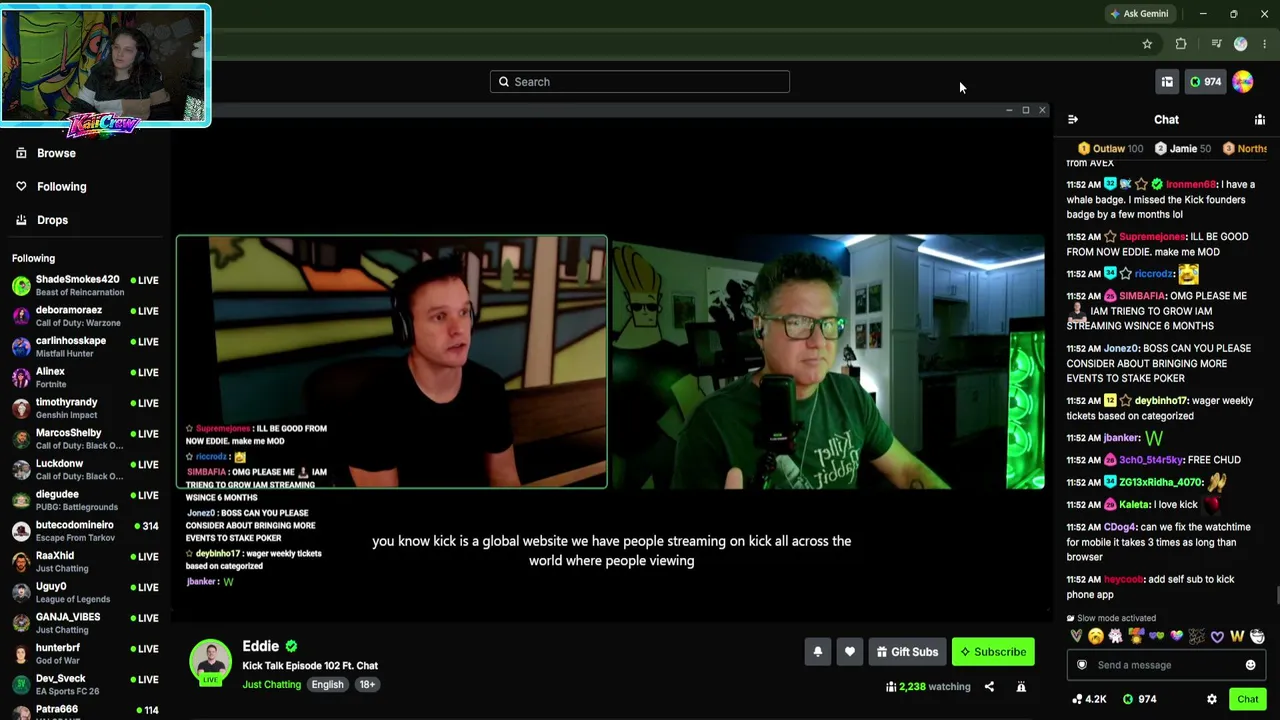Open the rainbow user avatar menu

pos(1243,82)
